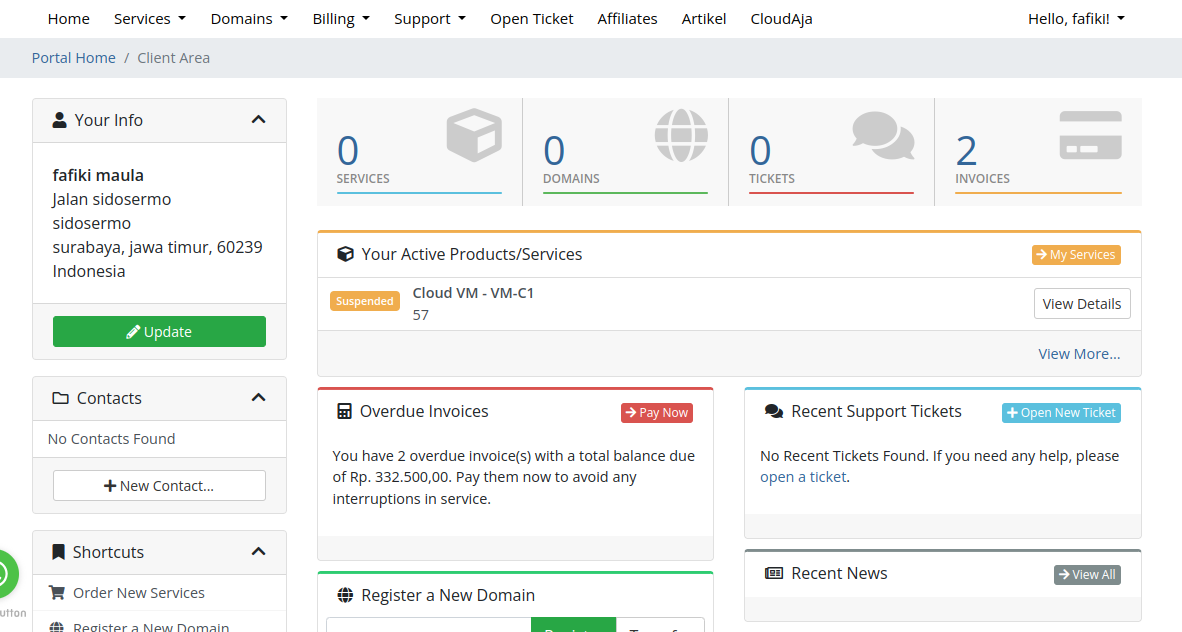Image resolution: width=1182 pixels, height=632 pixels.
Task: Click View Details for Cloud VM - VM-C1
Action: [x=1082, y=304]
